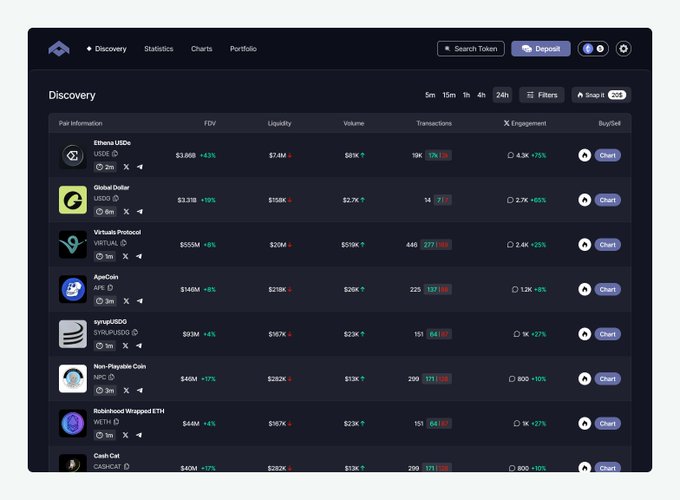The height and width of the screenshot is (500, 680).
Task: Click the Non-Playable Coin name
Action: tap(120, 366)
